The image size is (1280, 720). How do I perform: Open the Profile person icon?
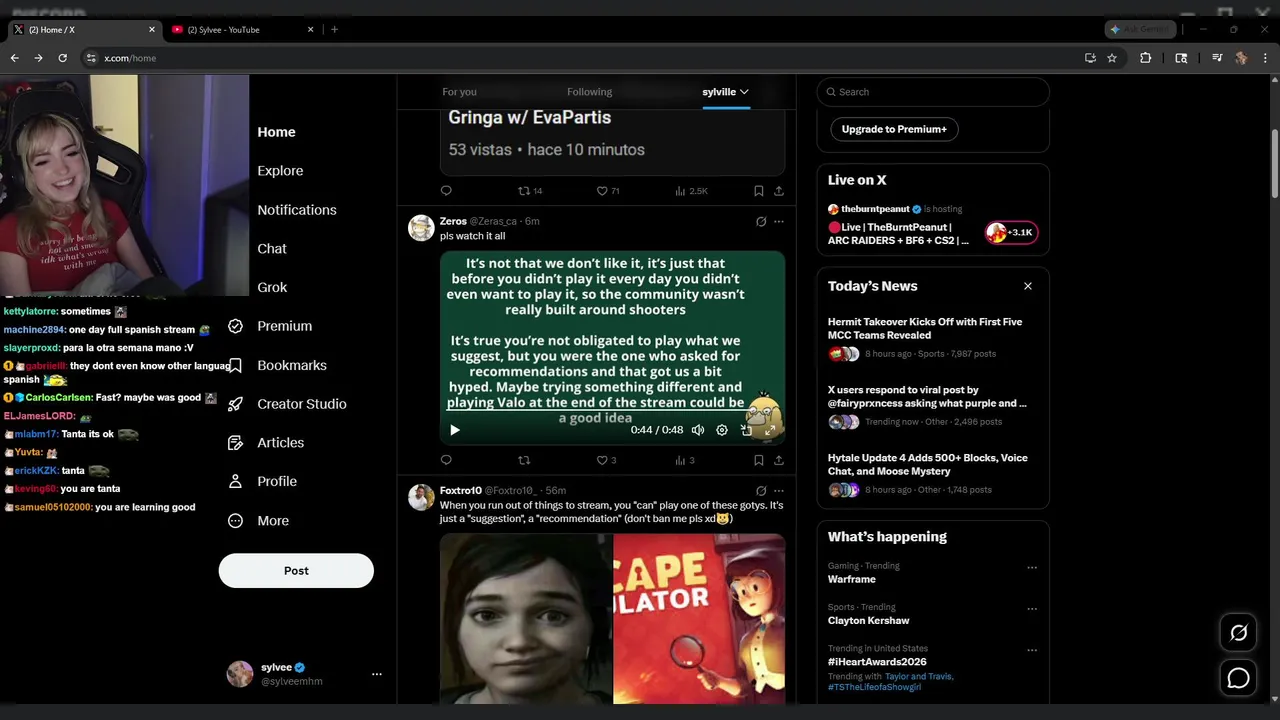point(235,481)
